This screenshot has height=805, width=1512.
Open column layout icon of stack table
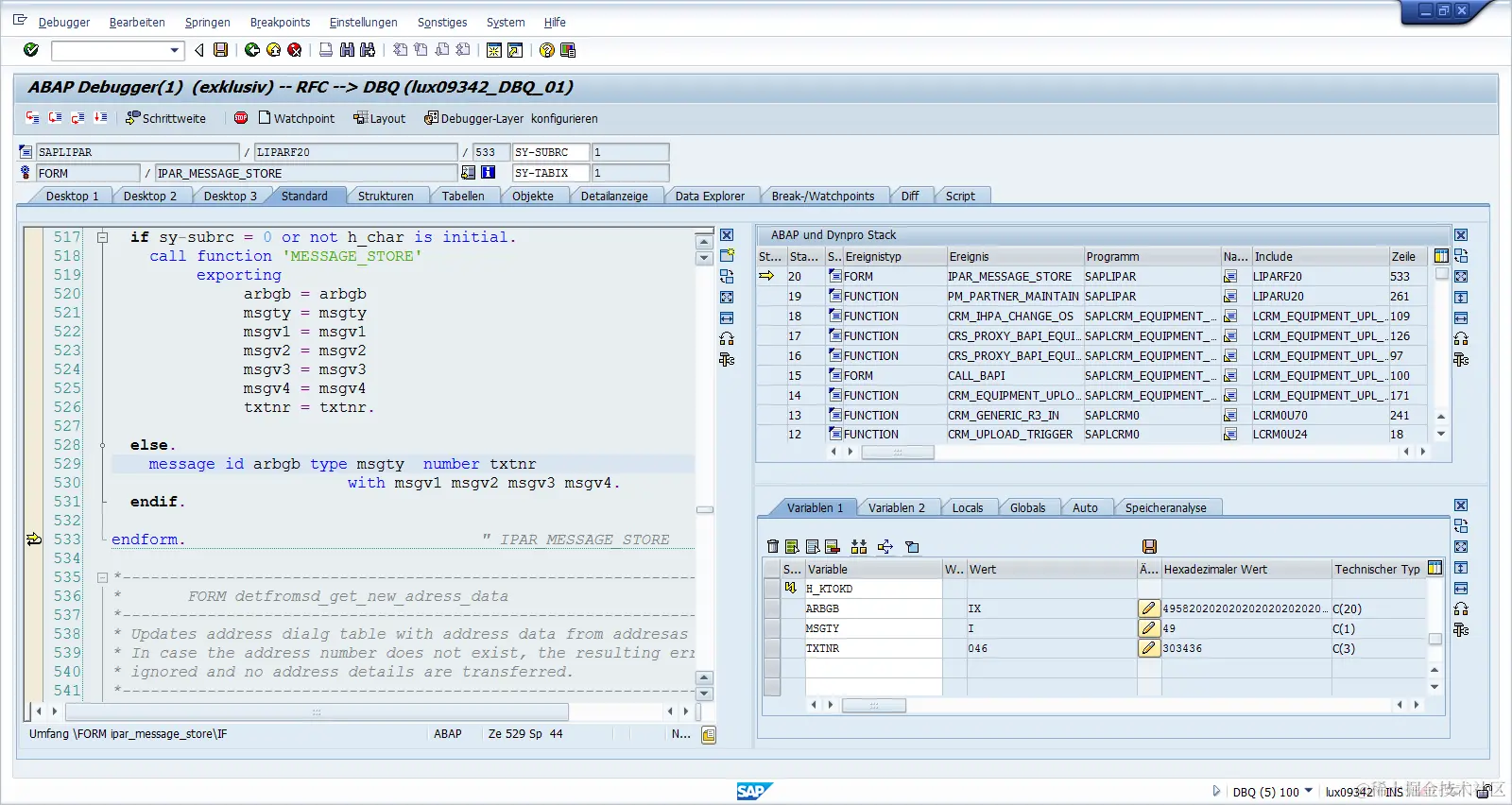[1441, 256]
